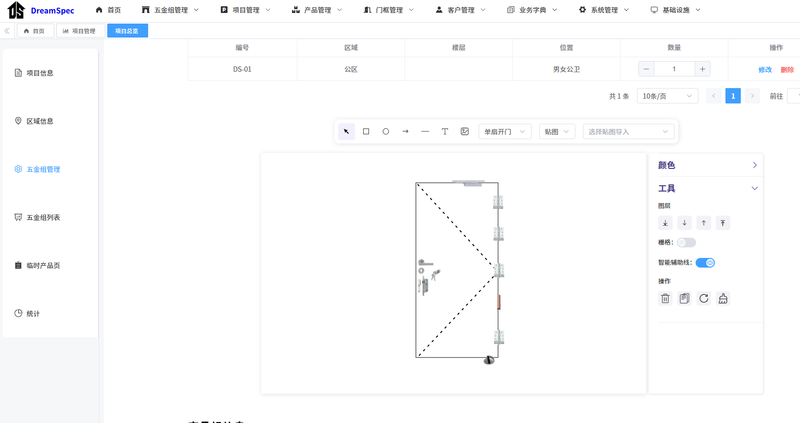Open the 产品管理 top menu

(317, 10)
